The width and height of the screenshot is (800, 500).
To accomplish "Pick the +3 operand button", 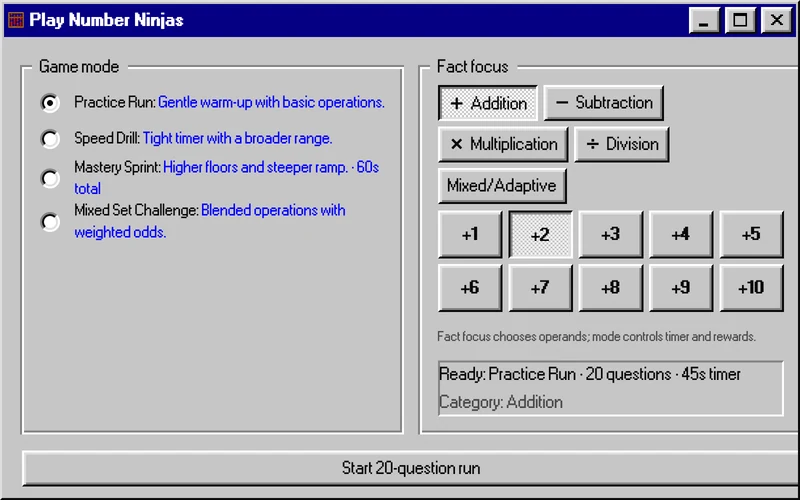I will coord(611,235).
